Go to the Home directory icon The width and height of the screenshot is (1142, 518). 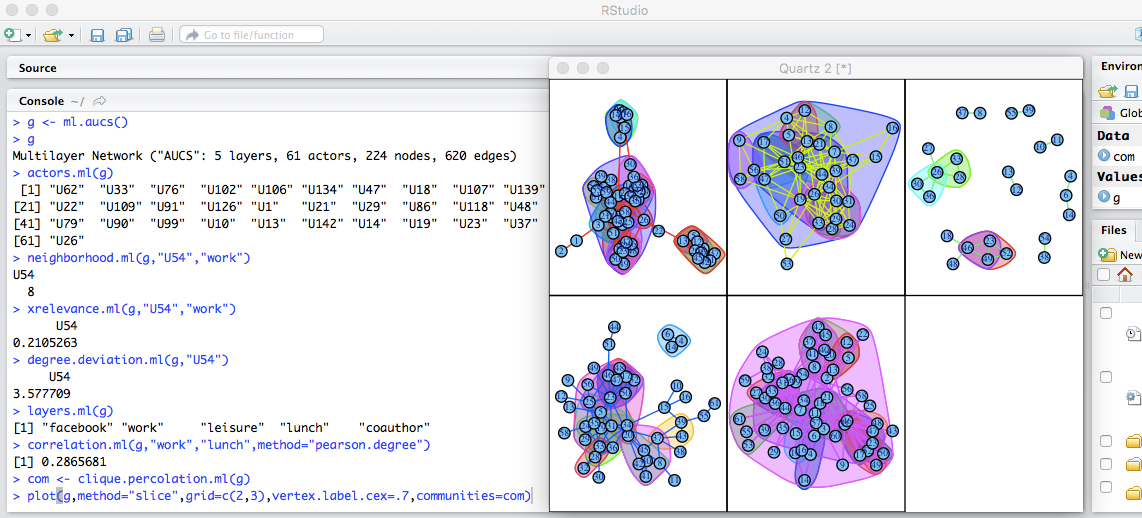(1125, 275)
